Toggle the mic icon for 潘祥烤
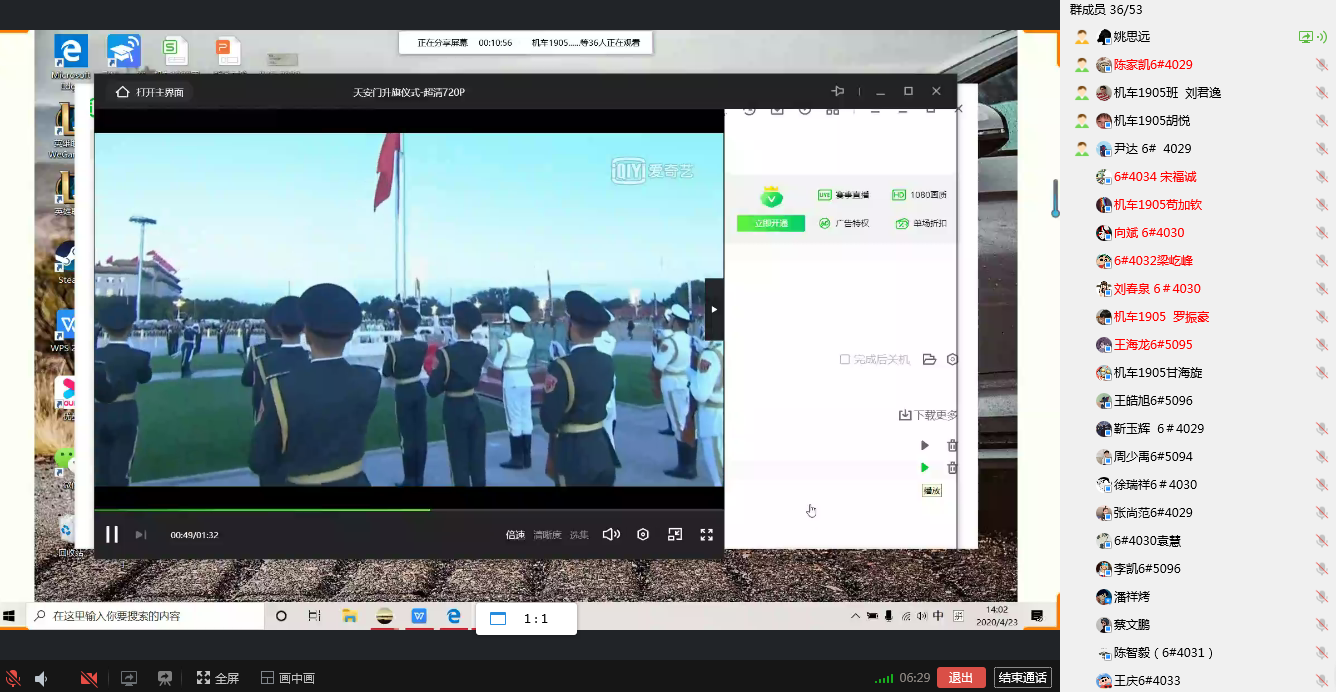1336x692 pixels. pos(1321,597)
